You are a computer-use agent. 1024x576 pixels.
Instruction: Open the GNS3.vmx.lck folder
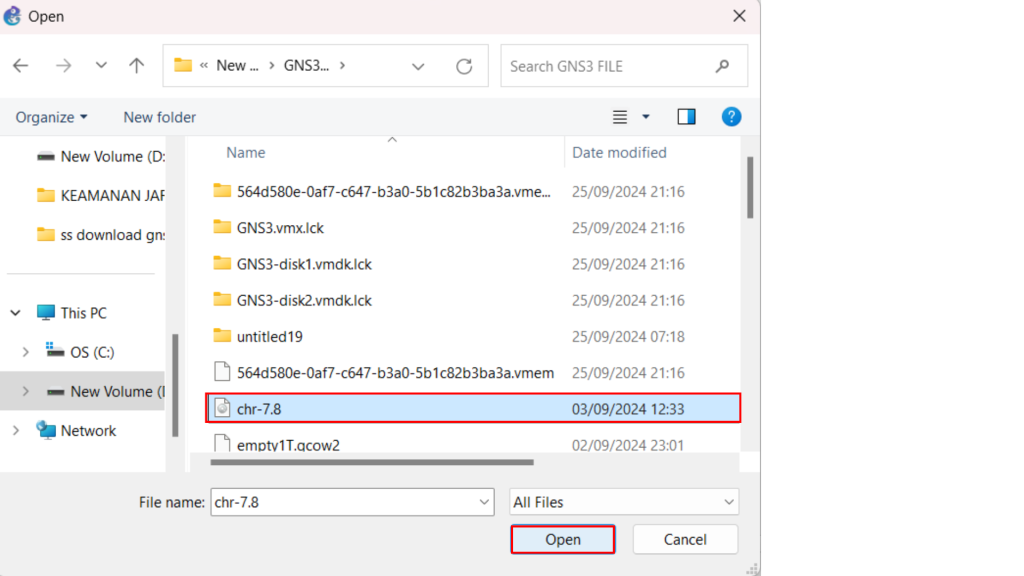(280, 227)
